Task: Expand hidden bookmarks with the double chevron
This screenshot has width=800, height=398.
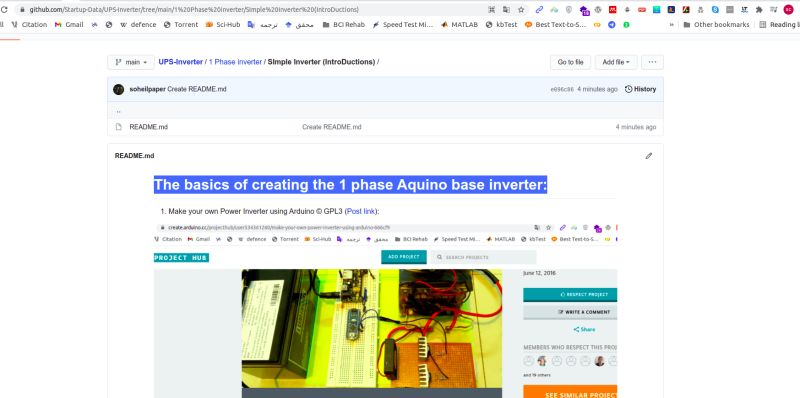Action: click(671, 24)
